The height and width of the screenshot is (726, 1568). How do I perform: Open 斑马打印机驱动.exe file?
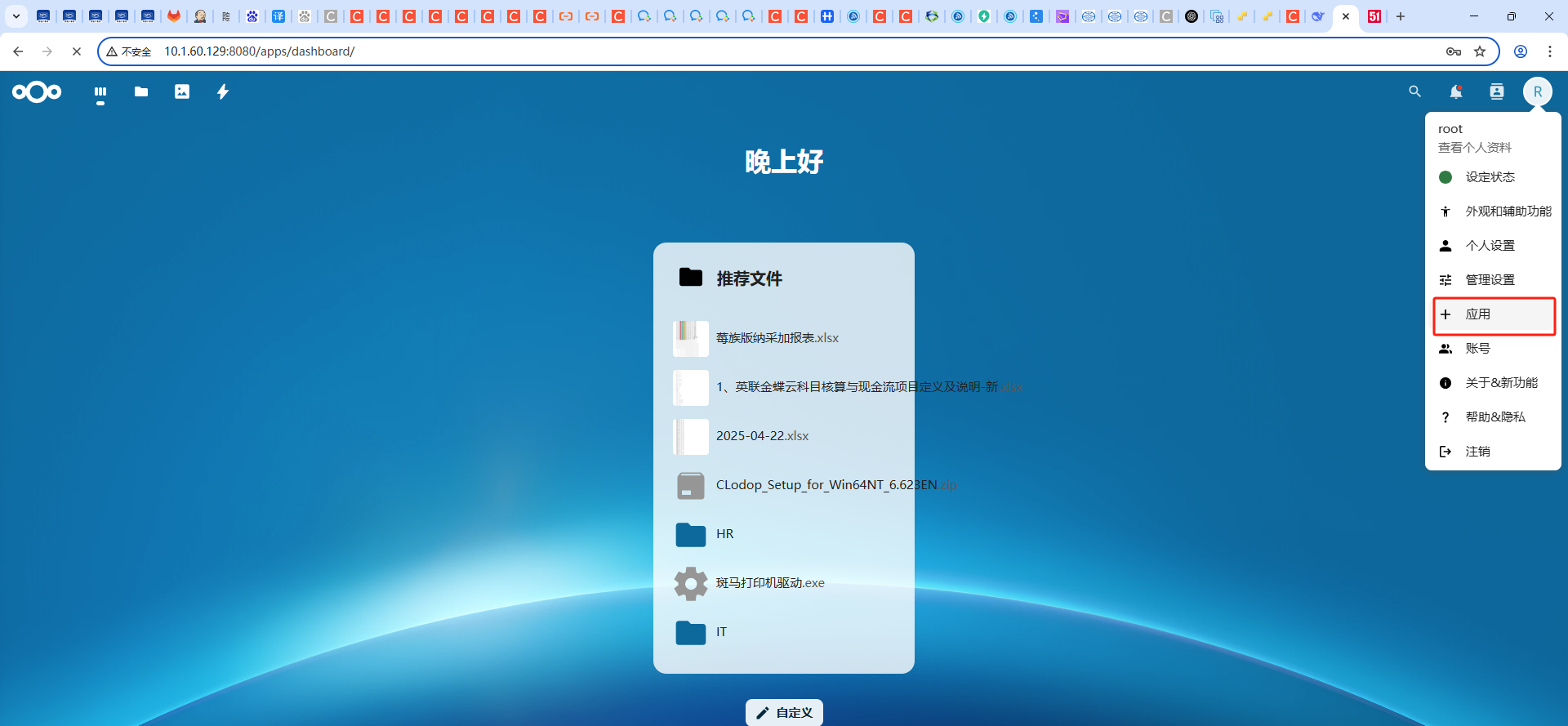tap(784, 583)
